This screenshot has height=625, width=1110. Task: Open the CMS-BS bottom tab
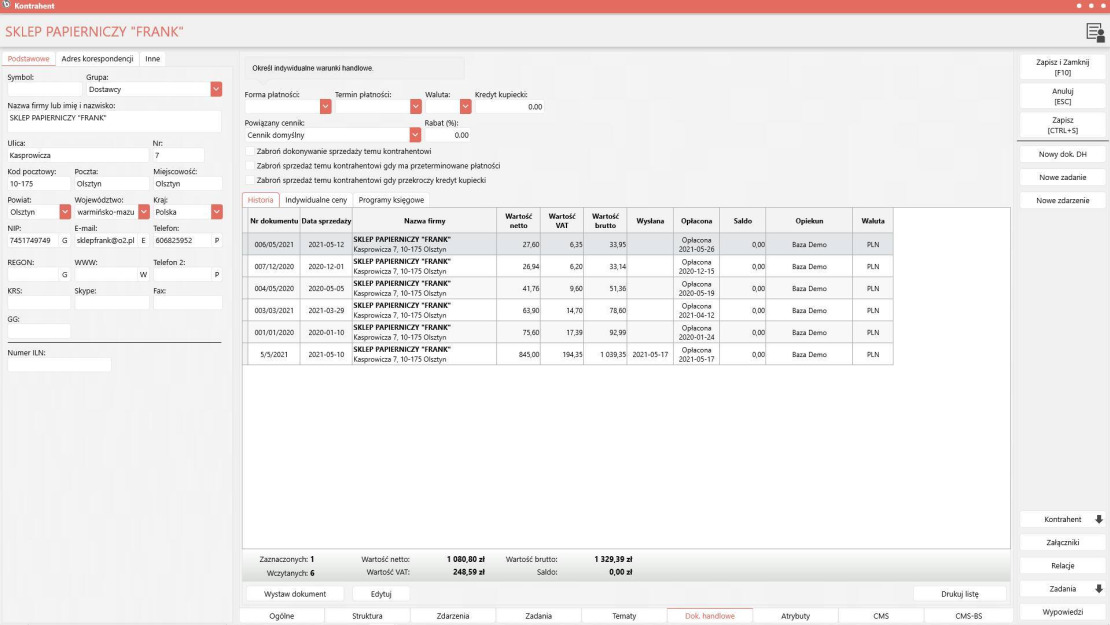[x=968, y=616]
